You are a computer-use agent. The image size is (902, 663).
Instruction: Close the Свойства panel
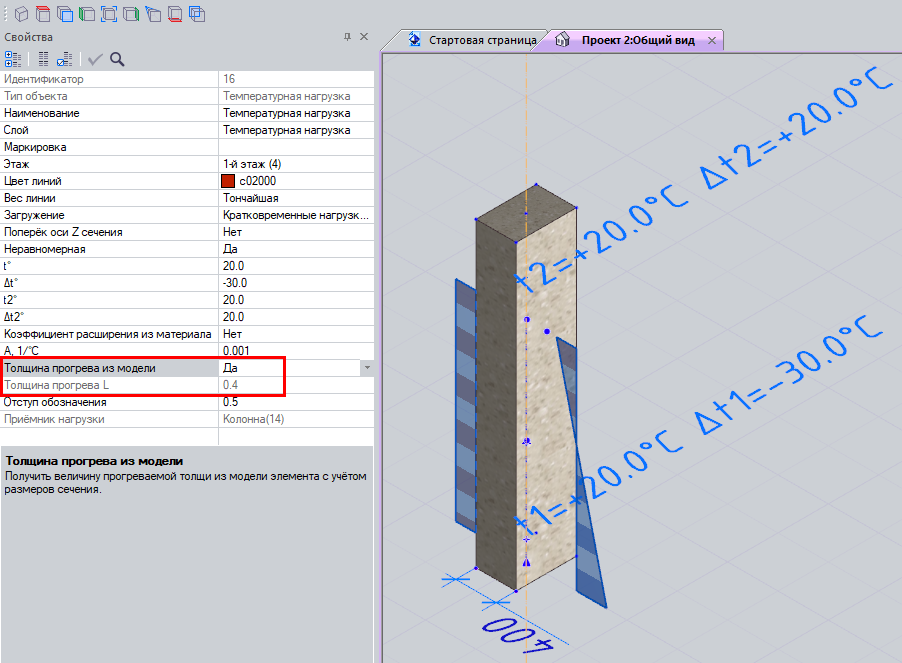click(363, 37)
